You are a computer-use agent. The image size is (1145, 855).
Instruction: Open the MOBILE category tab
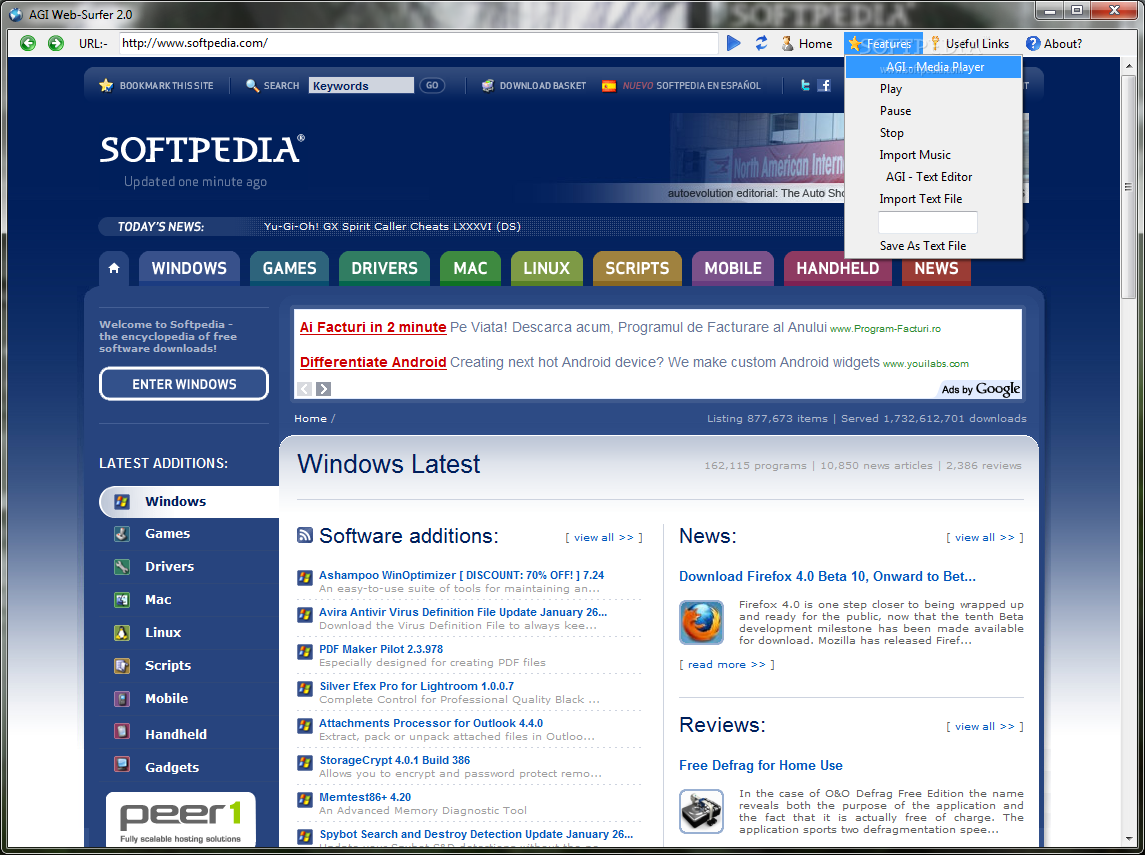732,268
